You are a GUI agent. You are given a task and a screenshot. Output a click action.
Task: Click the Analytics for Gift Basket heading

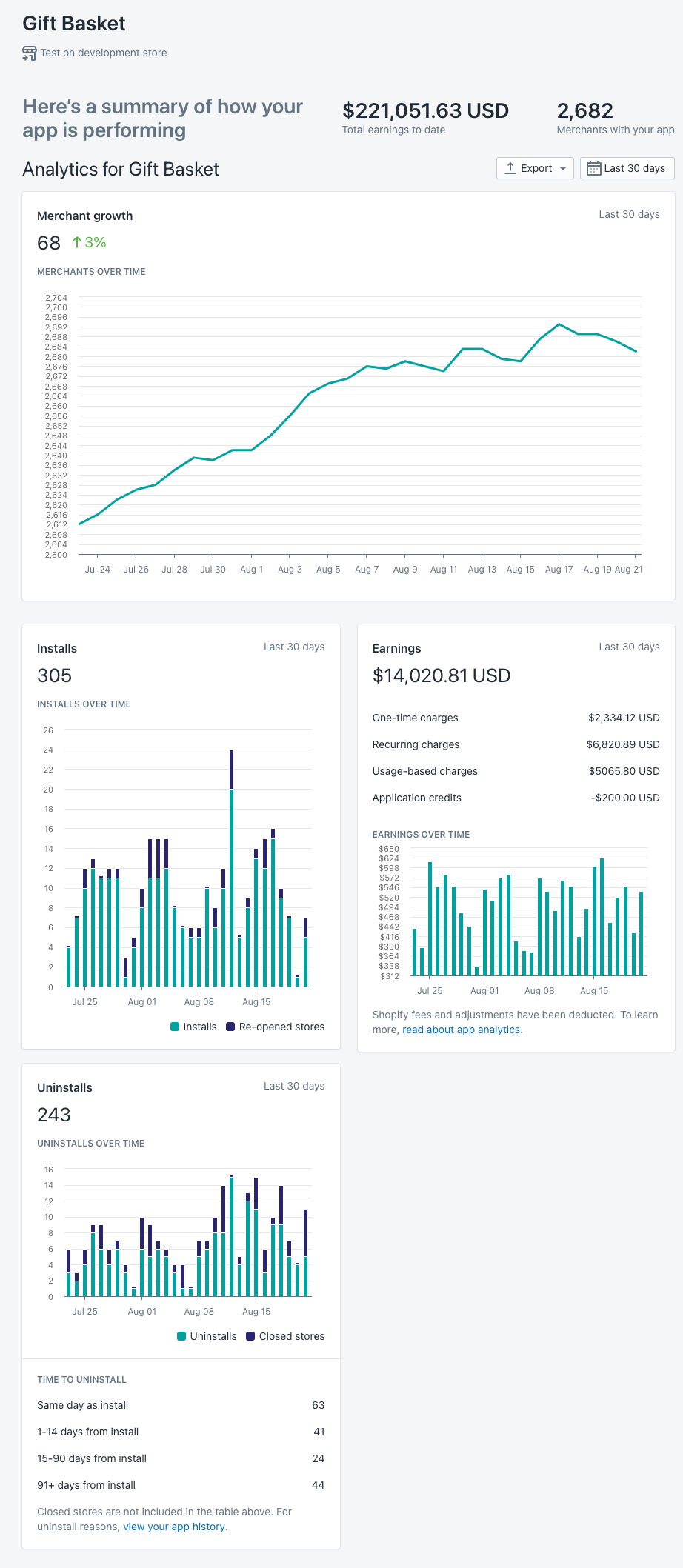point(121,169)
